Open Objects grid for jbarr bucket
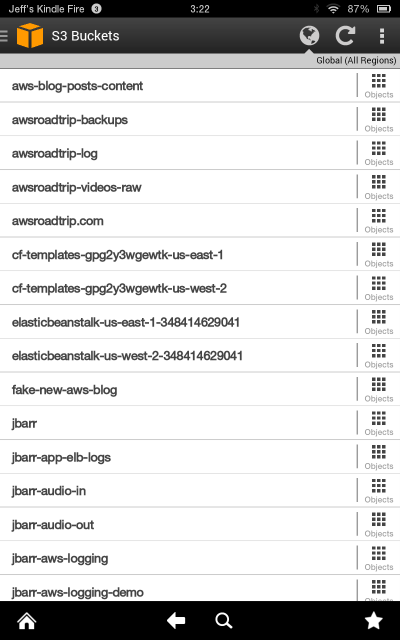 pyautogui.click(x=379, y=423)
